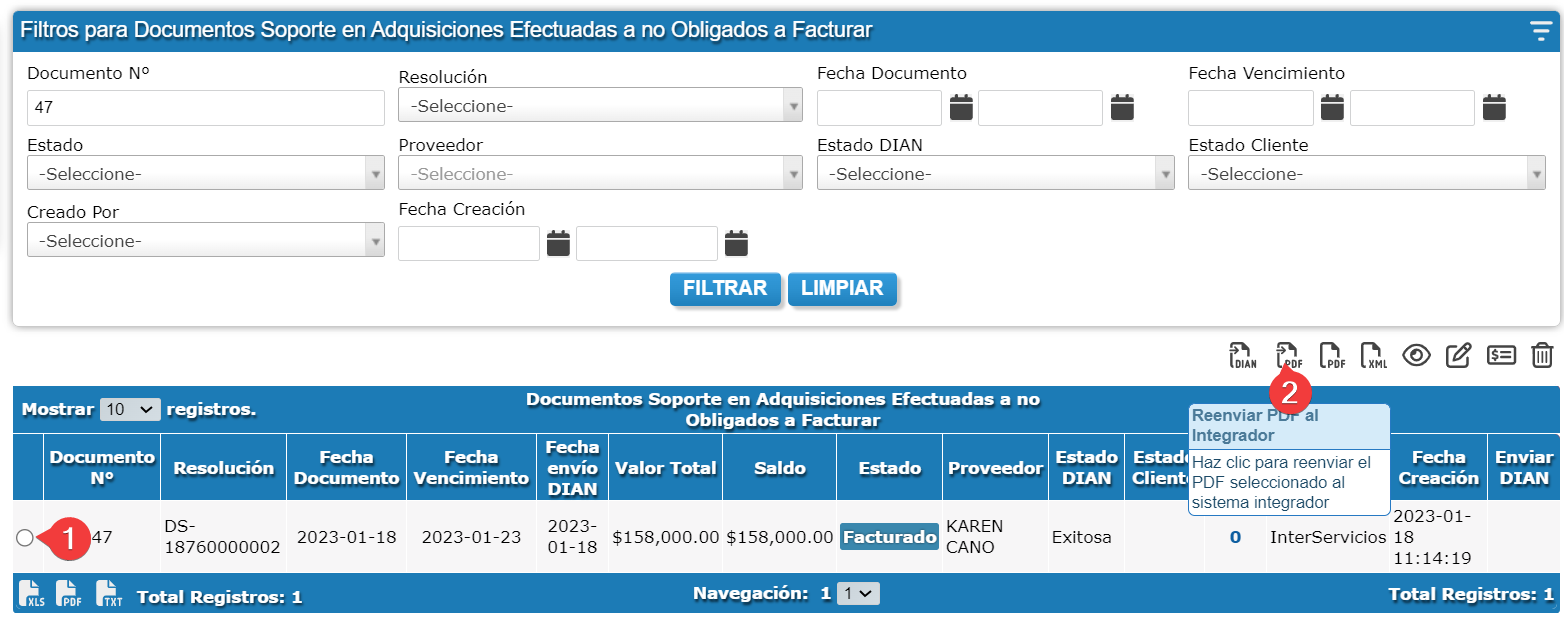This screenshot has height=630, width=1564.
Task: Open the Resolución dropdown
Action: coord(599,106)
